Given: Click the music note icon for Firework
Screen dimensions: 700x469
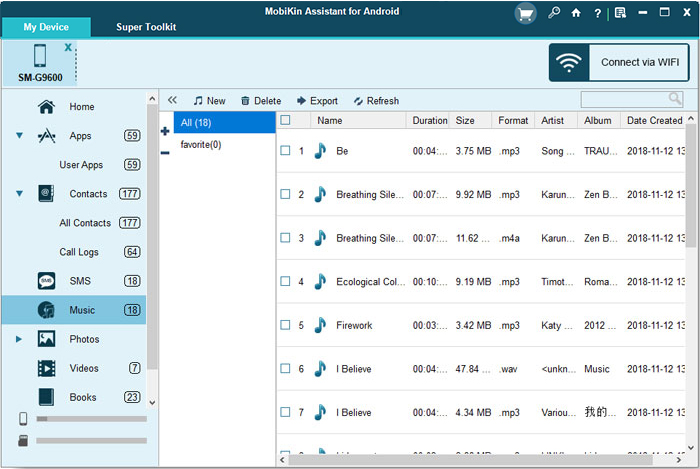Looking at the screenshot, I should tap(320, 325).
